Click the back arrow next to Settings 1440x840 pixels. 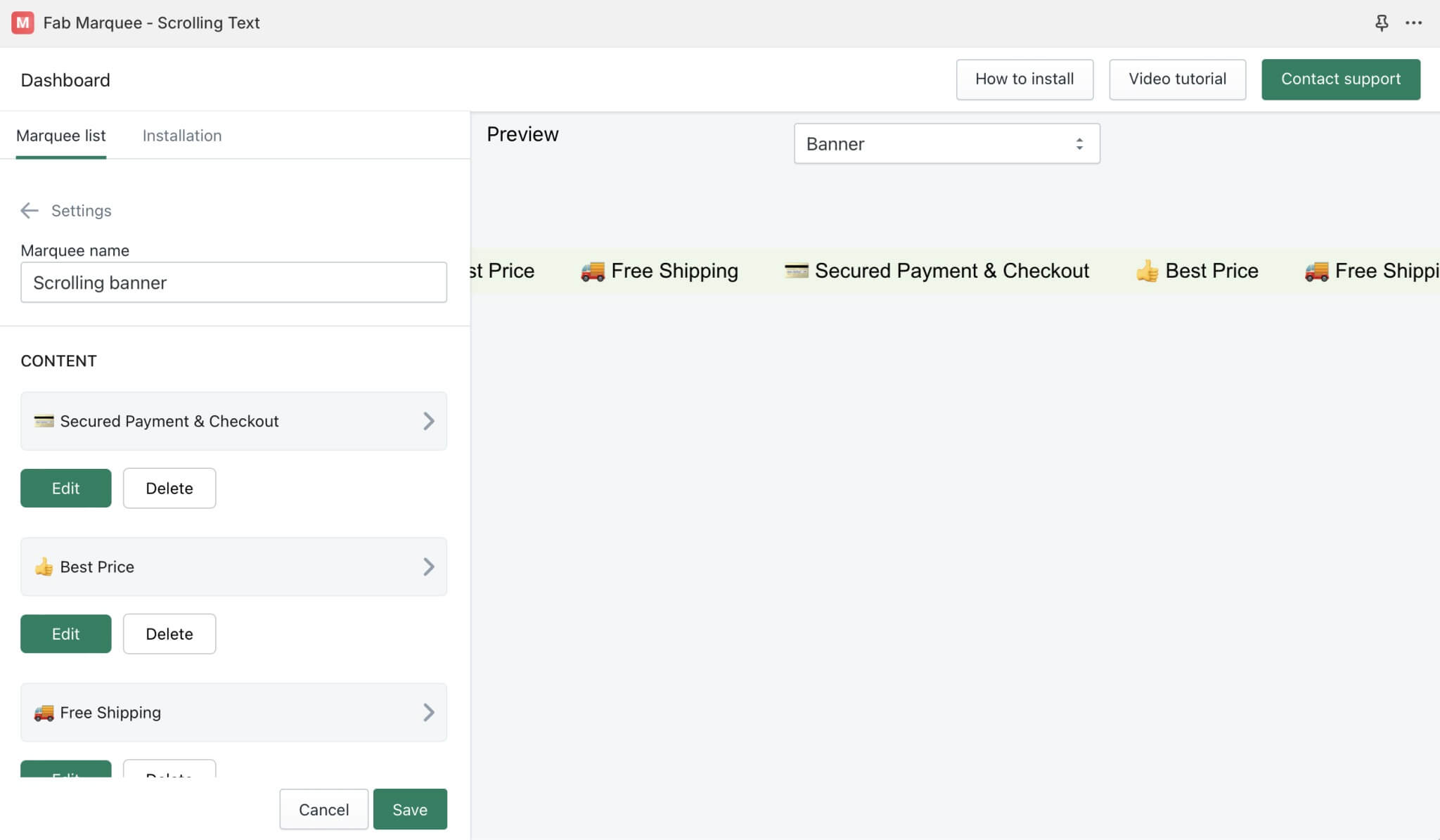coord(29,210)
